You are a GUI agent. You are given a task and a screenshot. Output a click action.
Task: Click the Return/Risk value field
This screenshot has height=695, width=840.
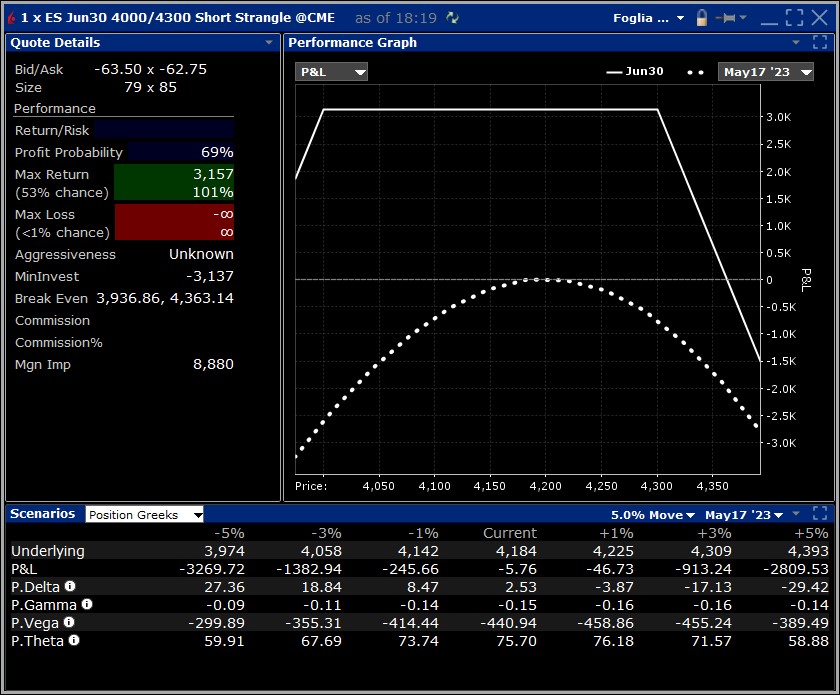pyautogui.click(x=164, y=130)
